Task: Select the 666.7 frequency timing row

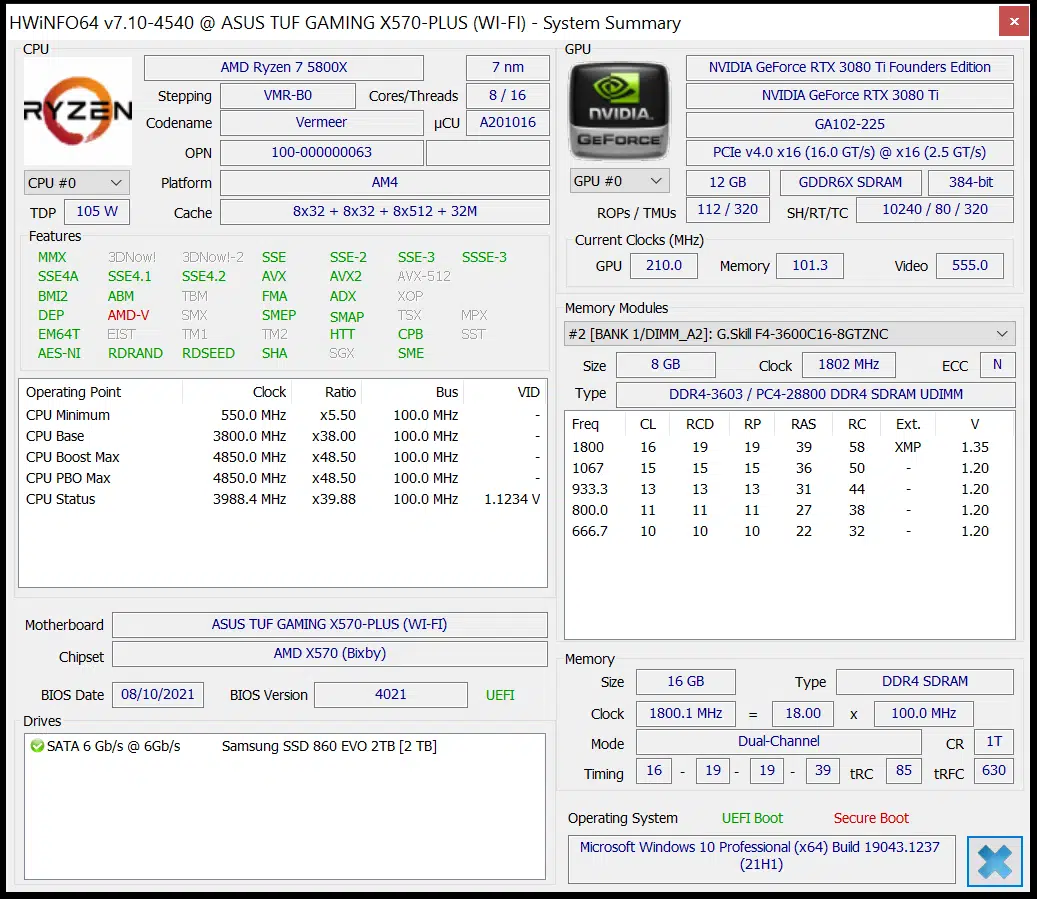Action: click(x=790, y=531)
